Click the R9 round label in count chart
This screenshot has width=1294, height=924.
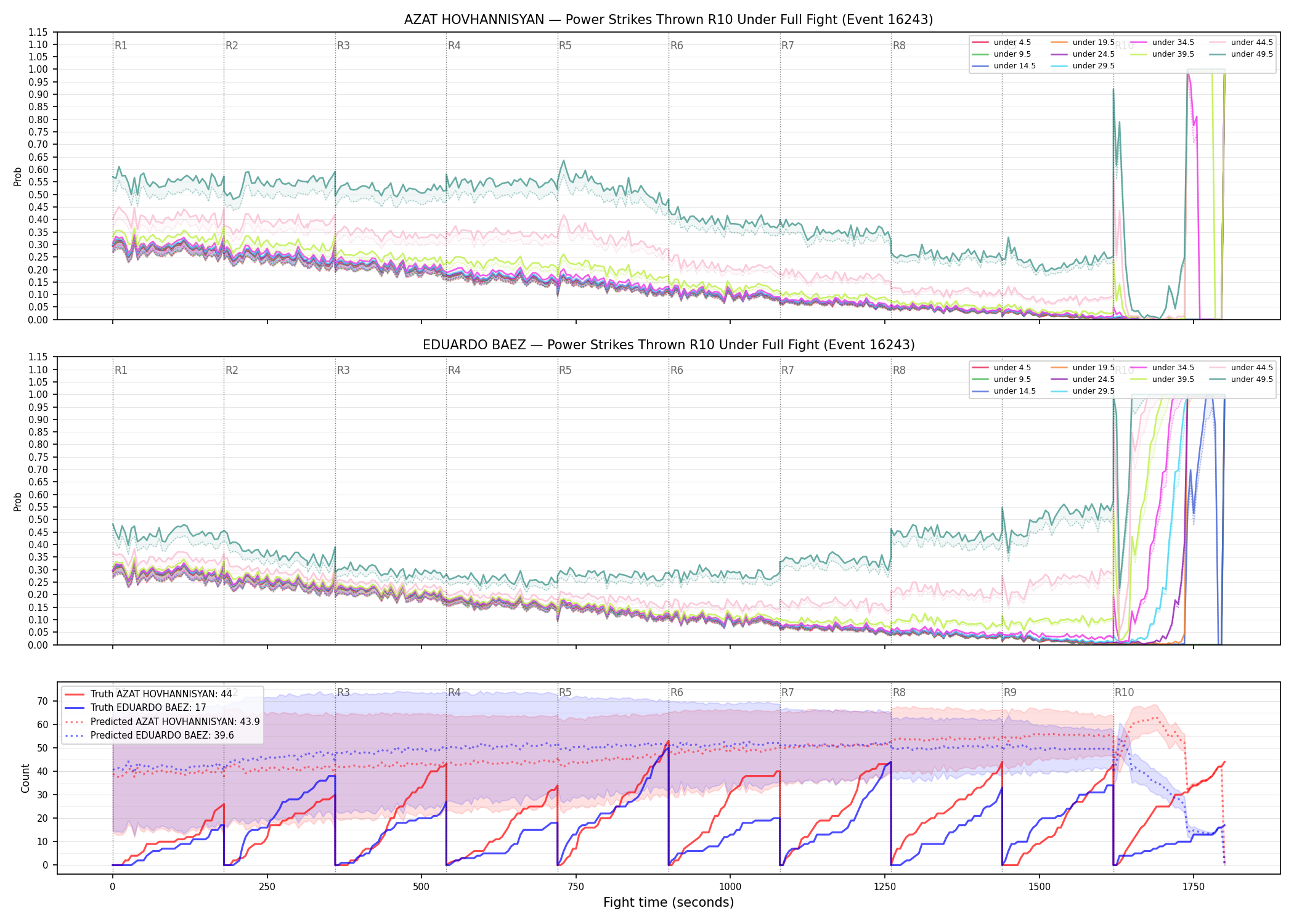tap(1010, 692)
